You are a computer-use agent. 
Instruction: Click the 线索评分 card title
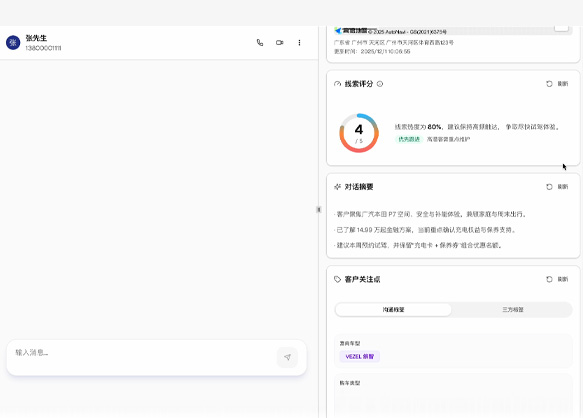(x=359, y=84)
